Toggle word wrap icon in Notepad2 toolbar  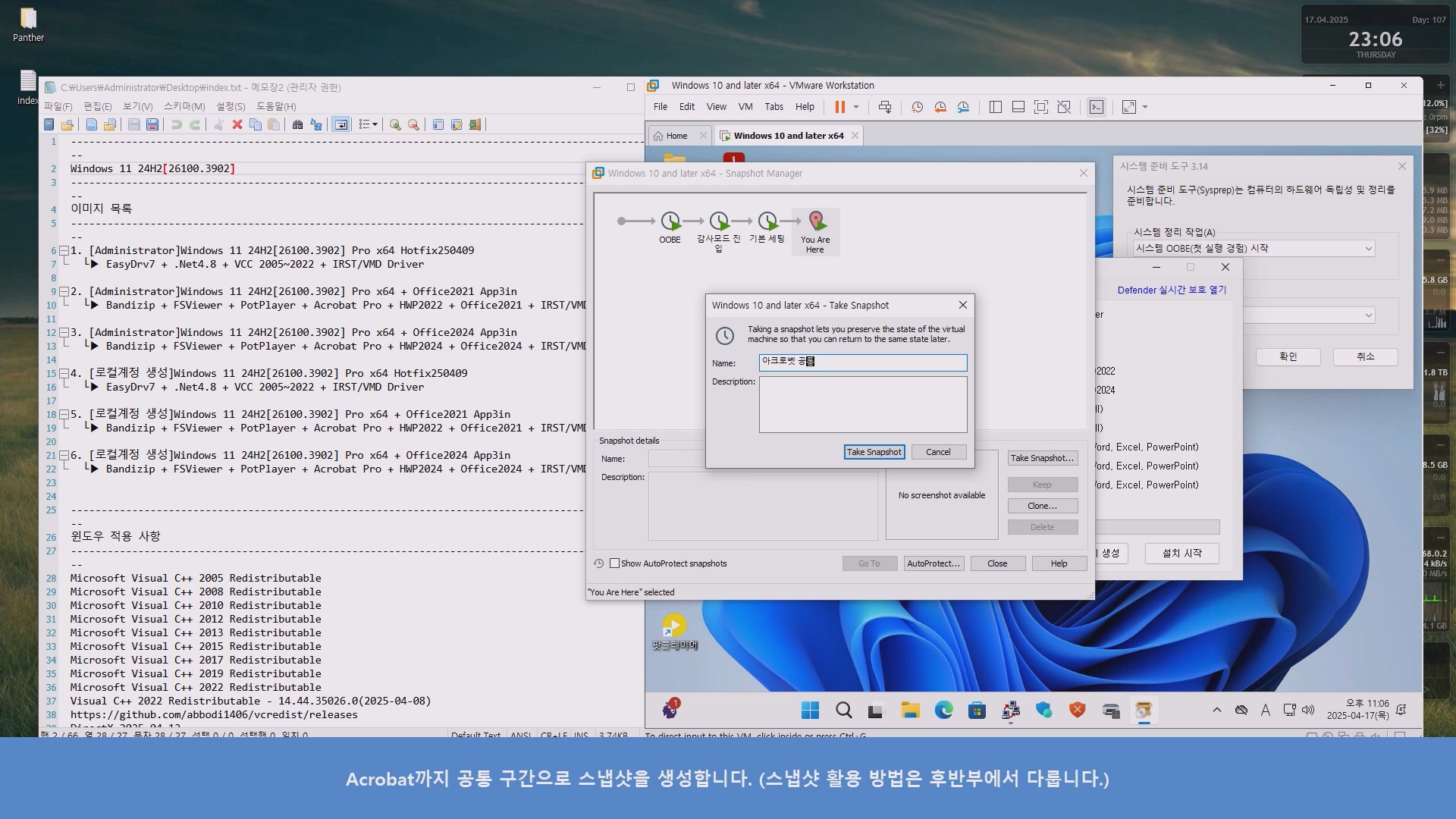[x=341, y=124]
